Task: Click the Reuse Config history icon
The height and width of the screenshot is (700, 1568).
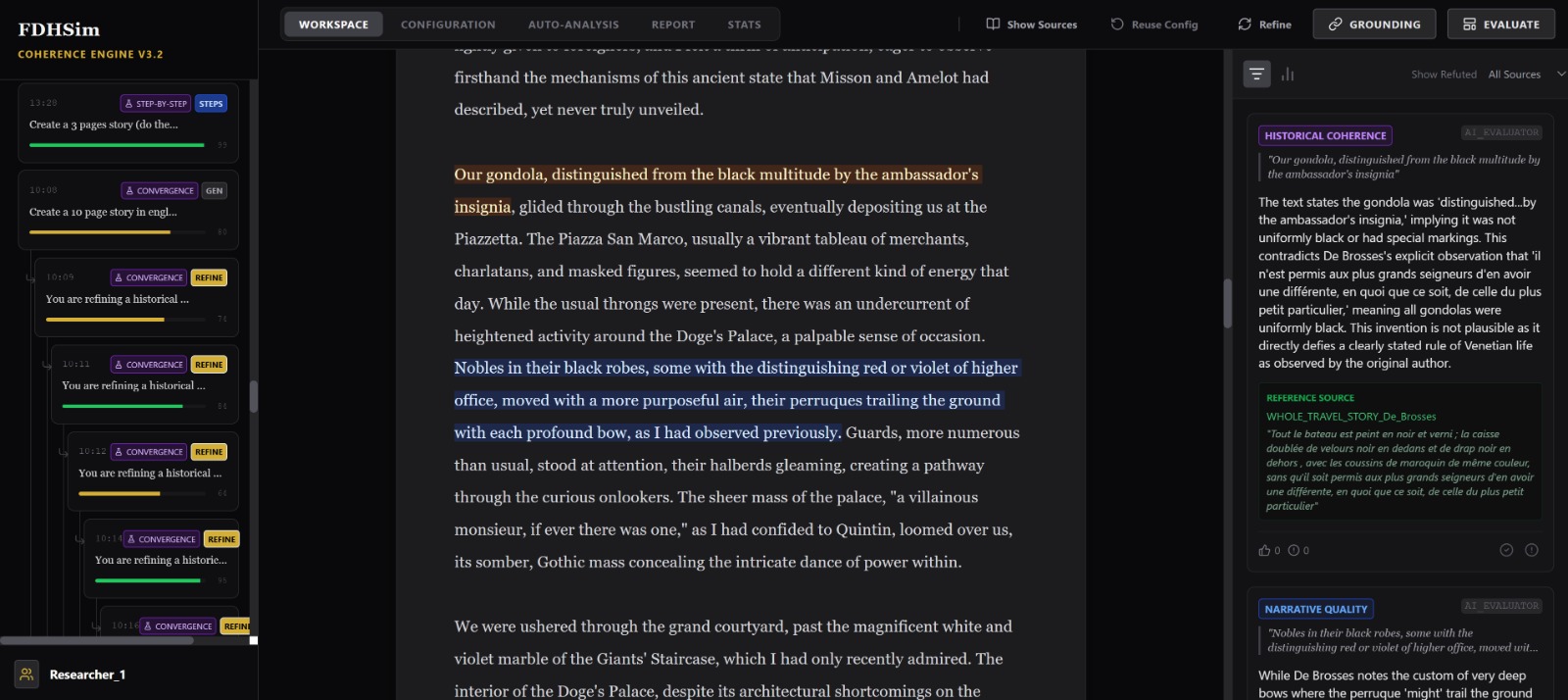Action: click(x=1117, y=25)
